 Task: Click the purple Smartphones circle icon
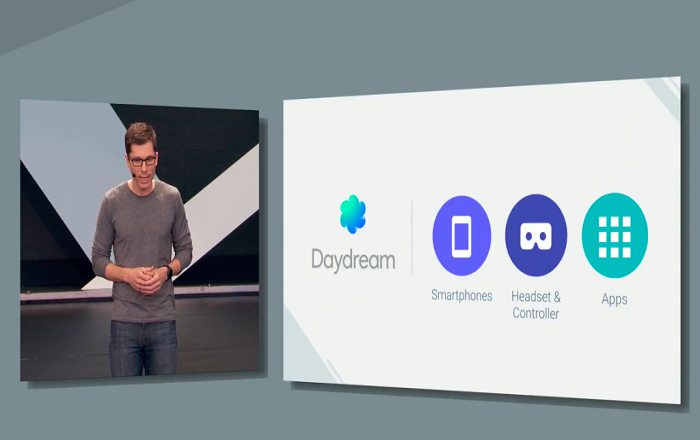coord(462,235)
